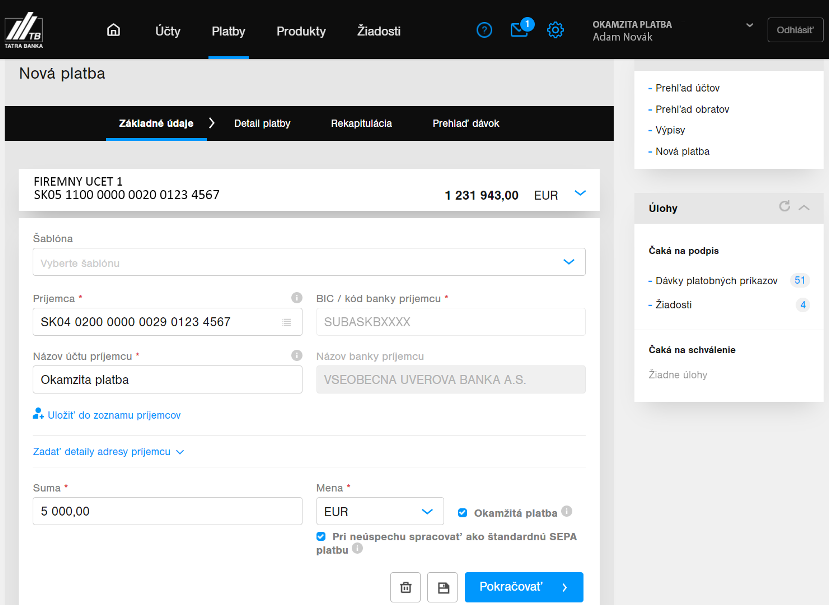The height and width of the screenshot is (605, 829).
Task: Click Uložiť do zoznamu prijemcov link
Action: tap(107, 415)
